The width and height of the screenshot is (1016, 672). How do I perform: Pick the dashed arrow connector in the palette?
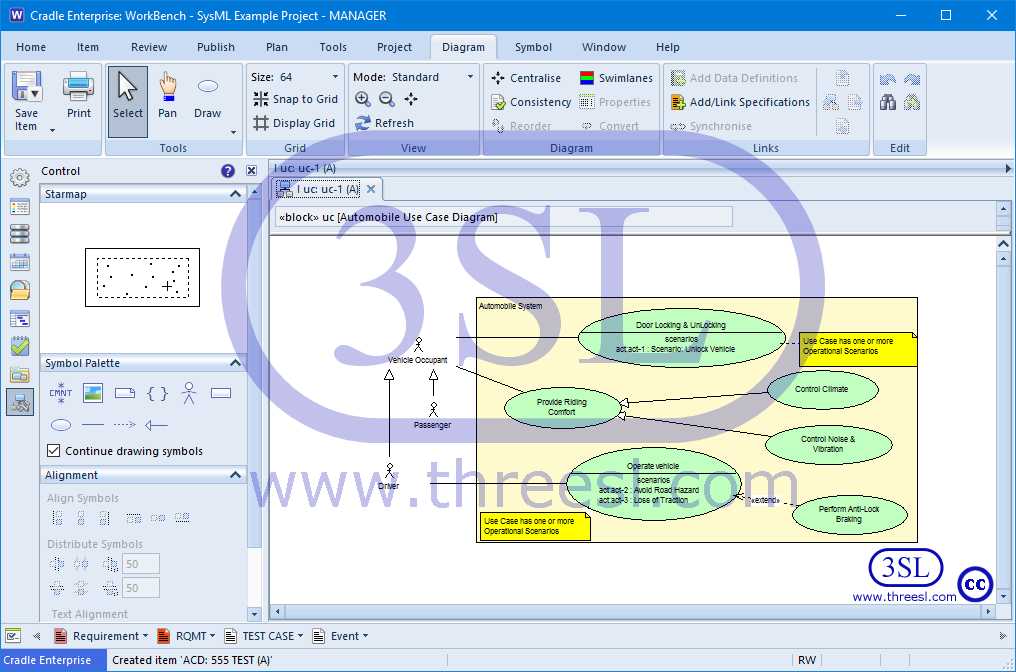point(124,425)
